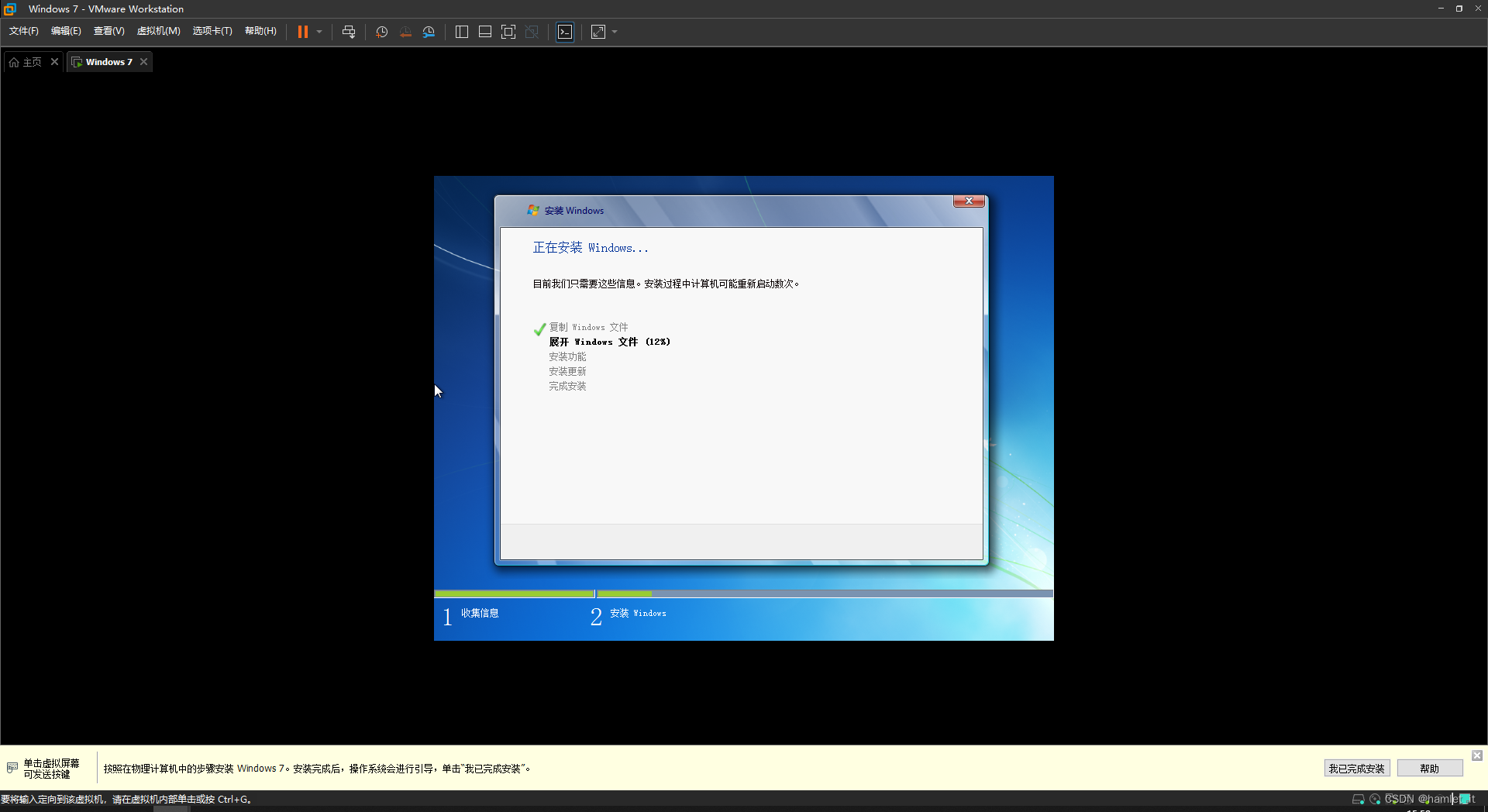Open the 文件(F) menu

coord(24,31)
